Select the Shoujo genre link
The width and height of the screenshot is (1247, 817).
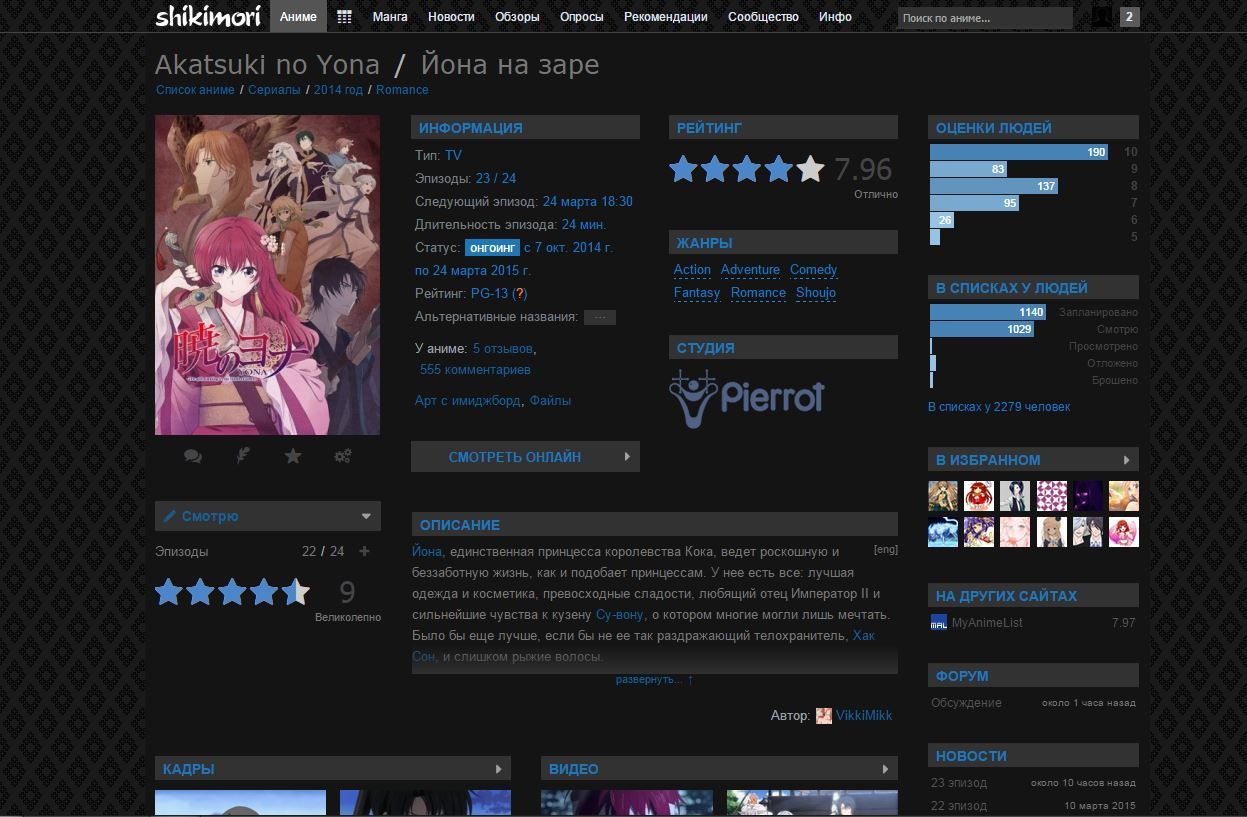tap(816, 293)
